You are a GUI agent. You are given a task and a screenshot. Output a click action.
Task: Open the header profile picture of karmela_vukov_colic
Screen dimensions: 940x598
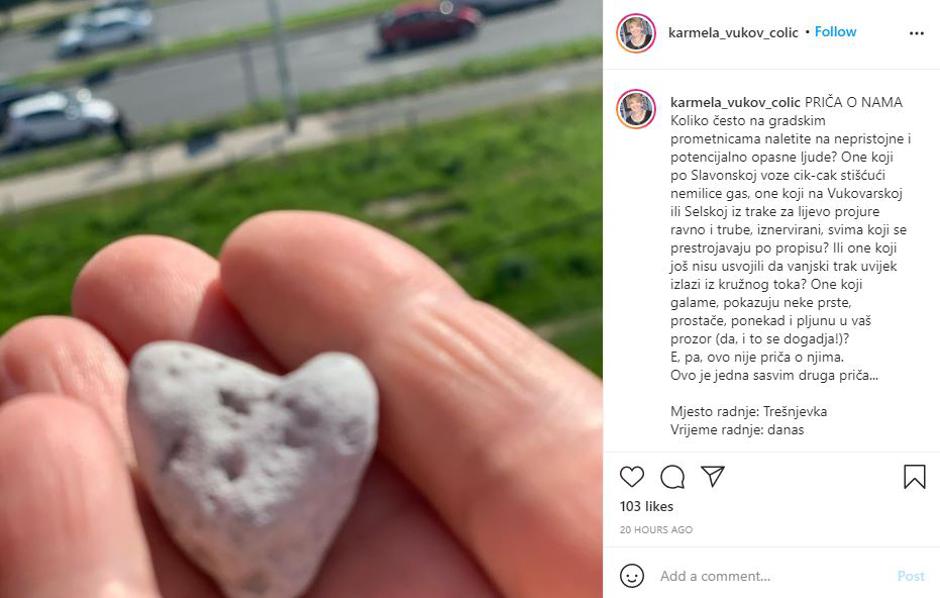click(x=636, y=33)
